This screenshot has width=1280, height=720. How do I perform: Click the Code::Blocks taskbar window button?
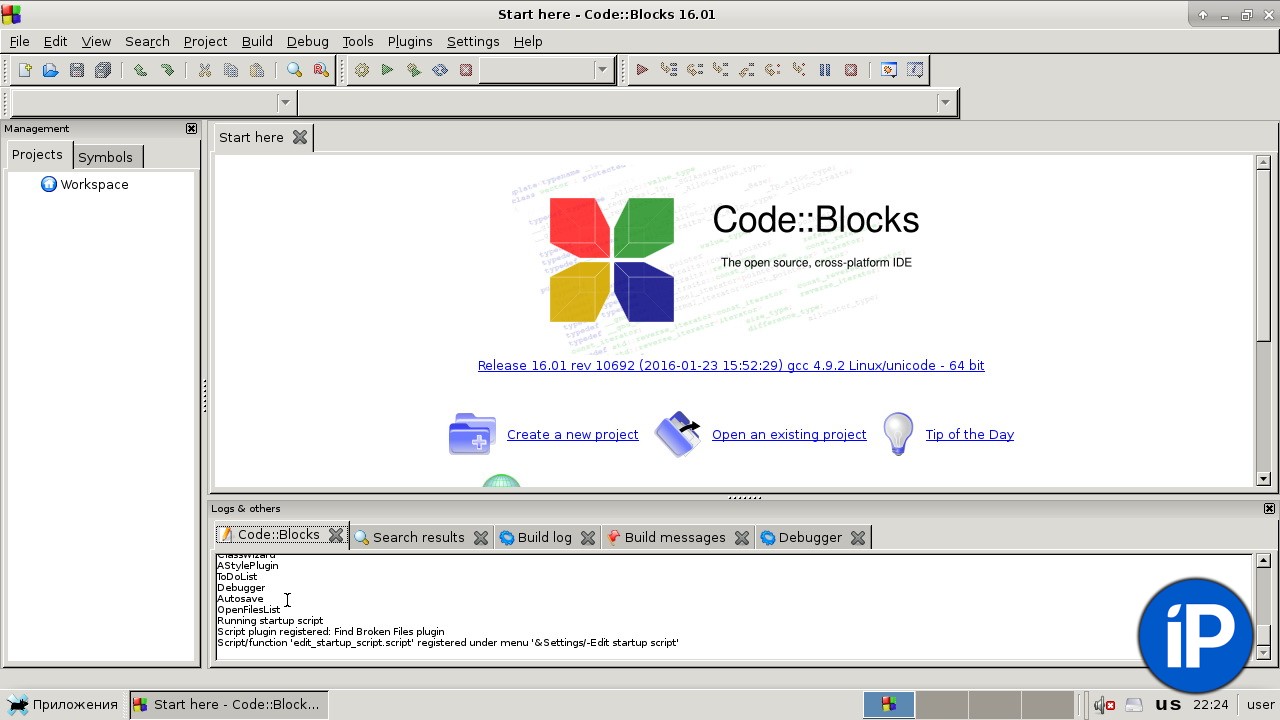pyautogui.click(x=228, y=704)
